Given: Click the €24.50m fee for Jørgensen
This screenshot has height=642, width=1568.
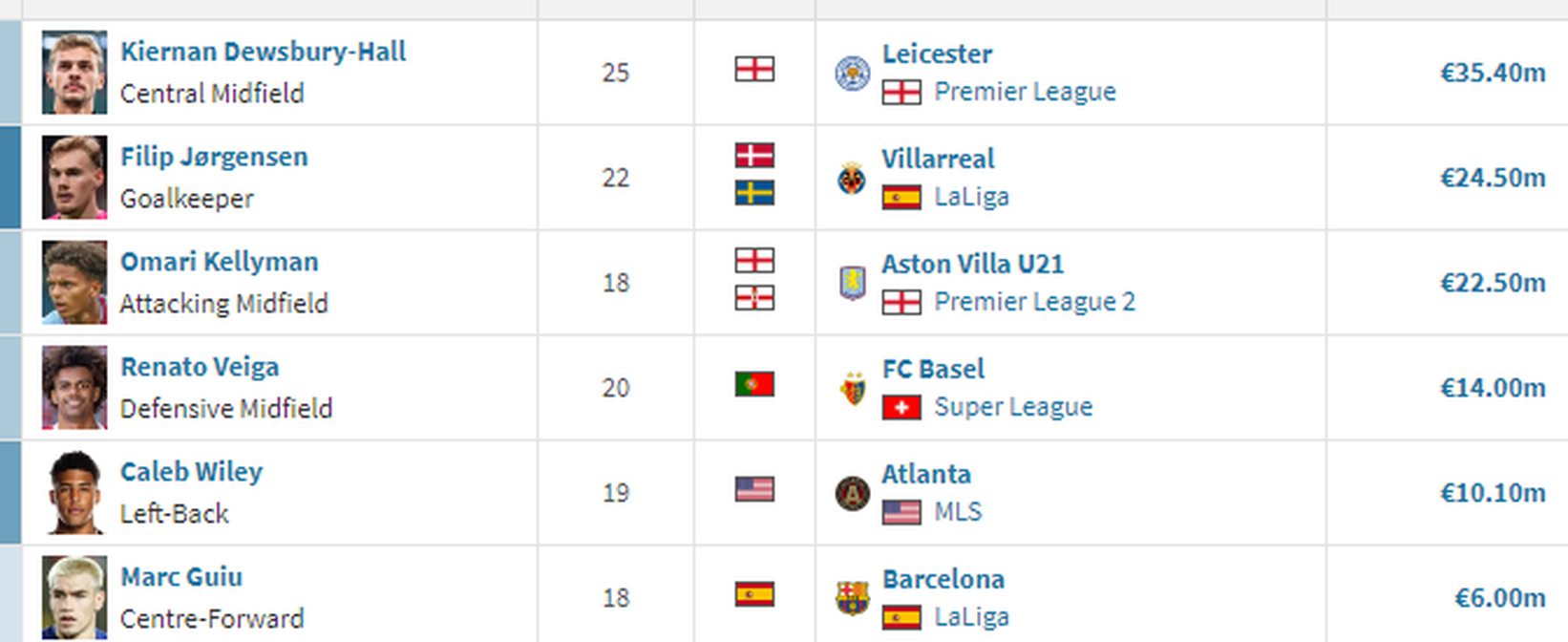Looking at the screenshot, I should [x=1493, y=178].
